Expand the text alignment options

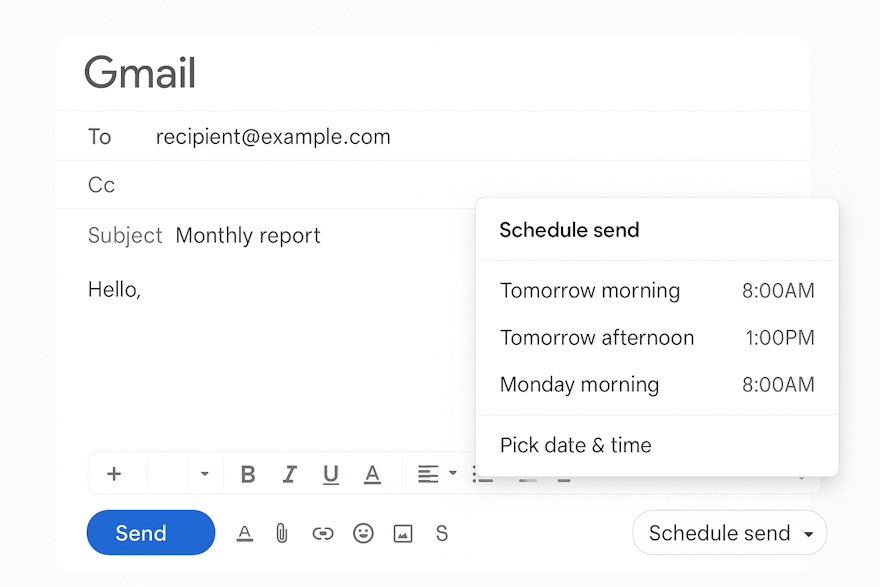[454, 473]
